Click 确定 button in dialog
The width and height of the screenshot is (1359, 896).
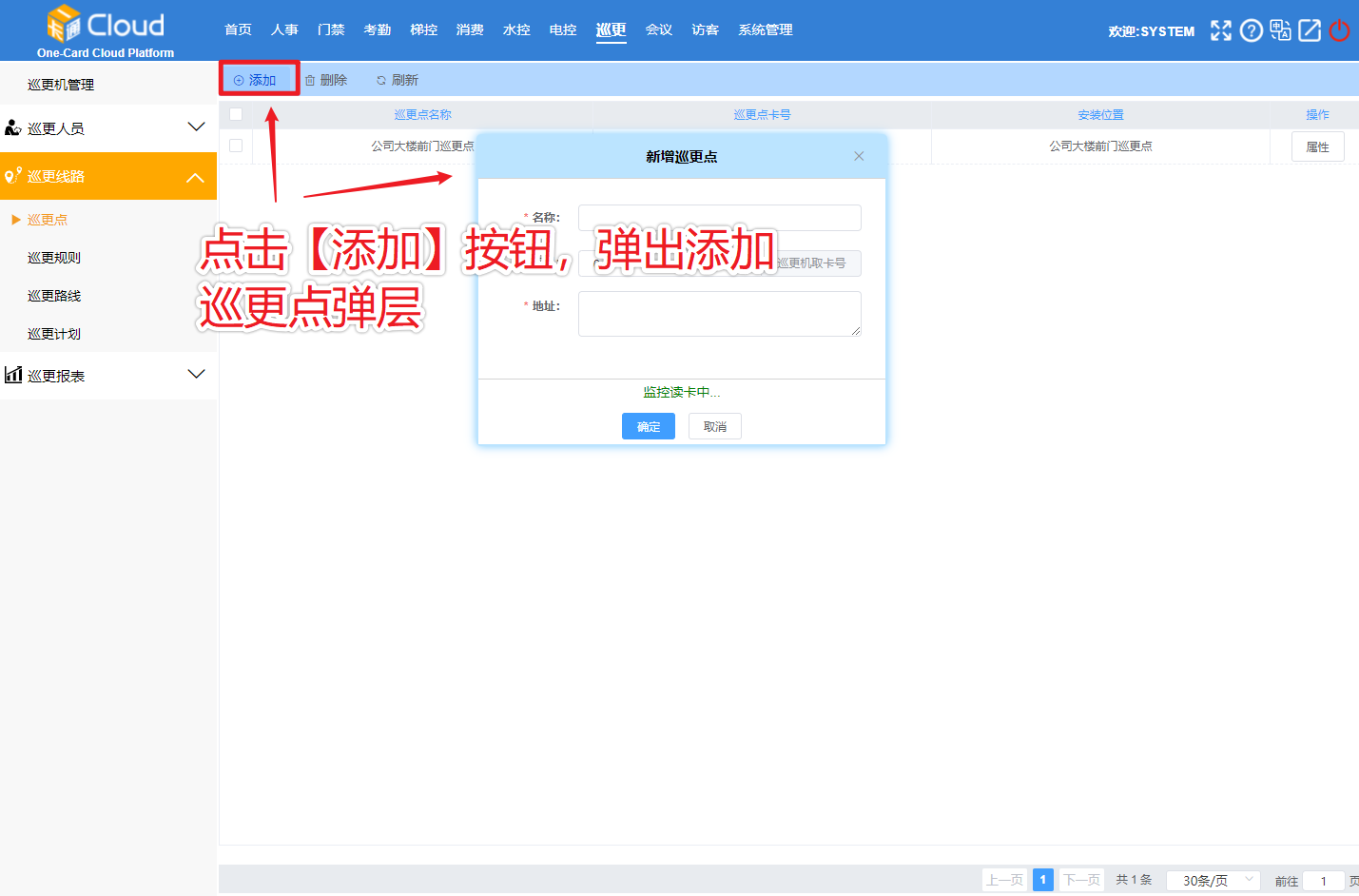click(x=649, y=426)
